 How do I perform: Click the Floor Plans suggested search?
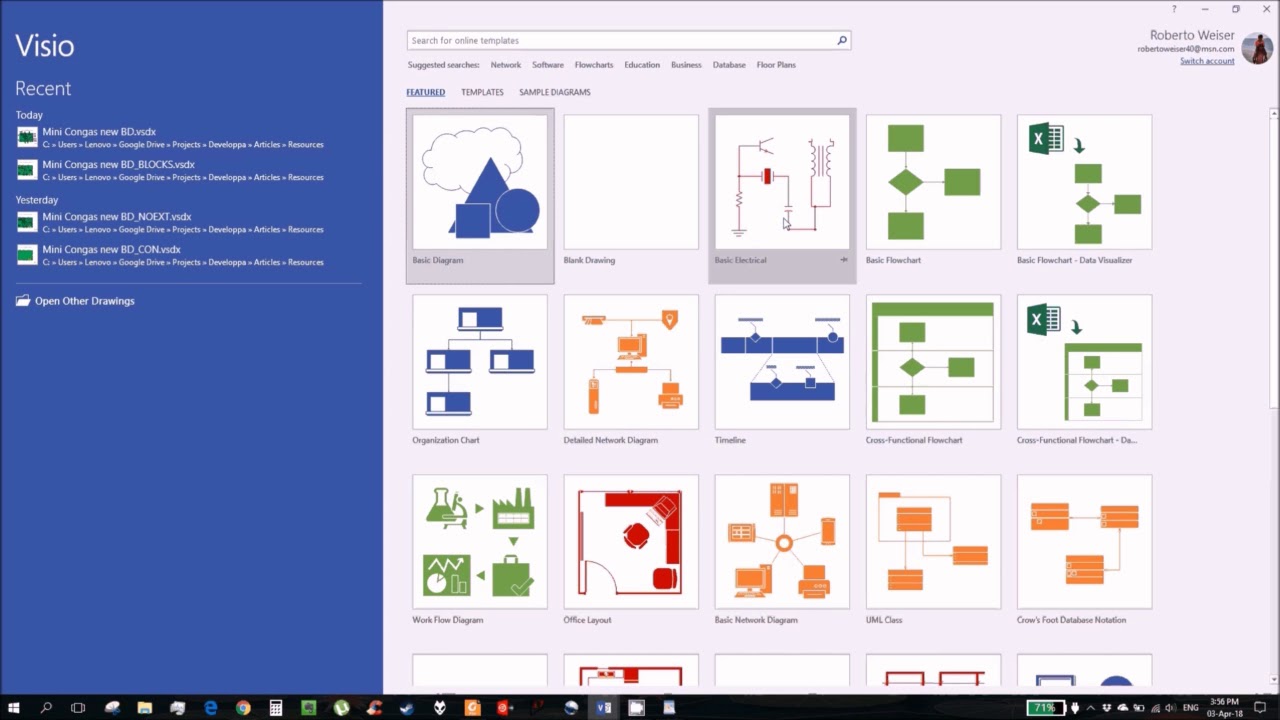pos(776,65)
